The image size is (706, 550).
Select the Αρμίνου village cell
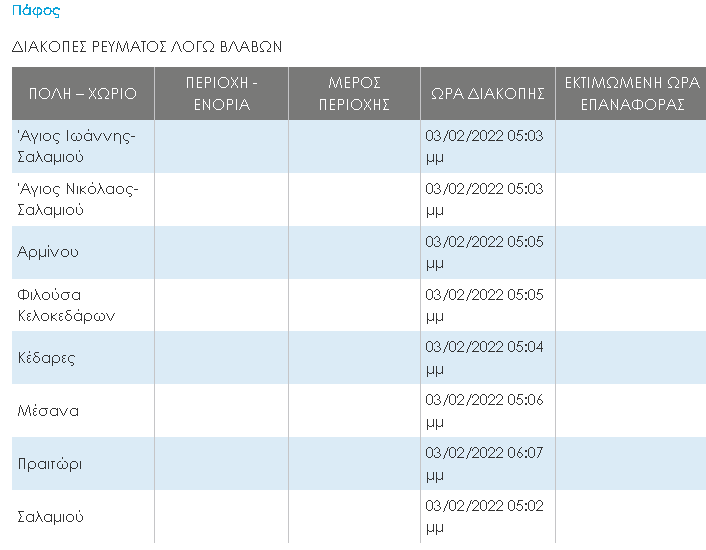pyautogui.click(x=83, y=252)
